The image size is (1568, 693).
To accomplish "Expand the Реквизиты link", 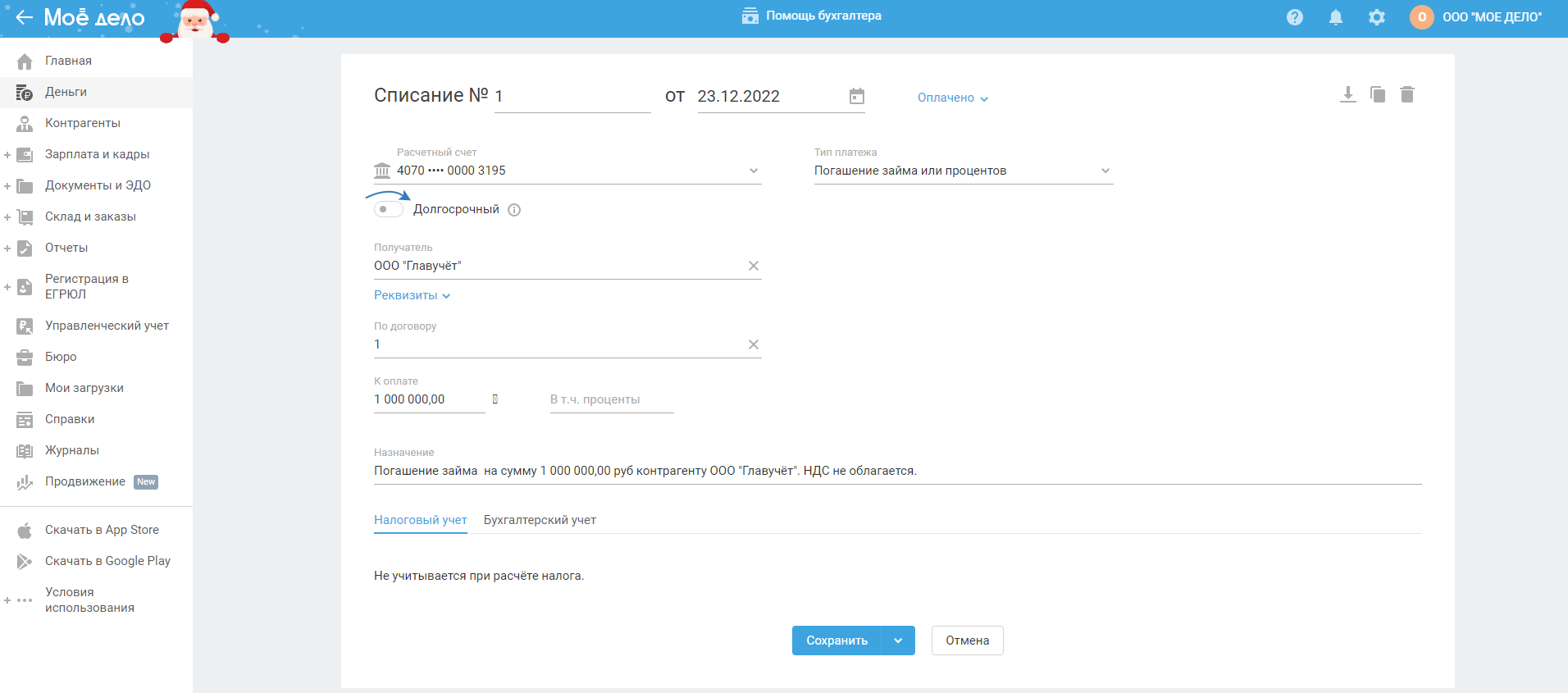I will 412,295.
